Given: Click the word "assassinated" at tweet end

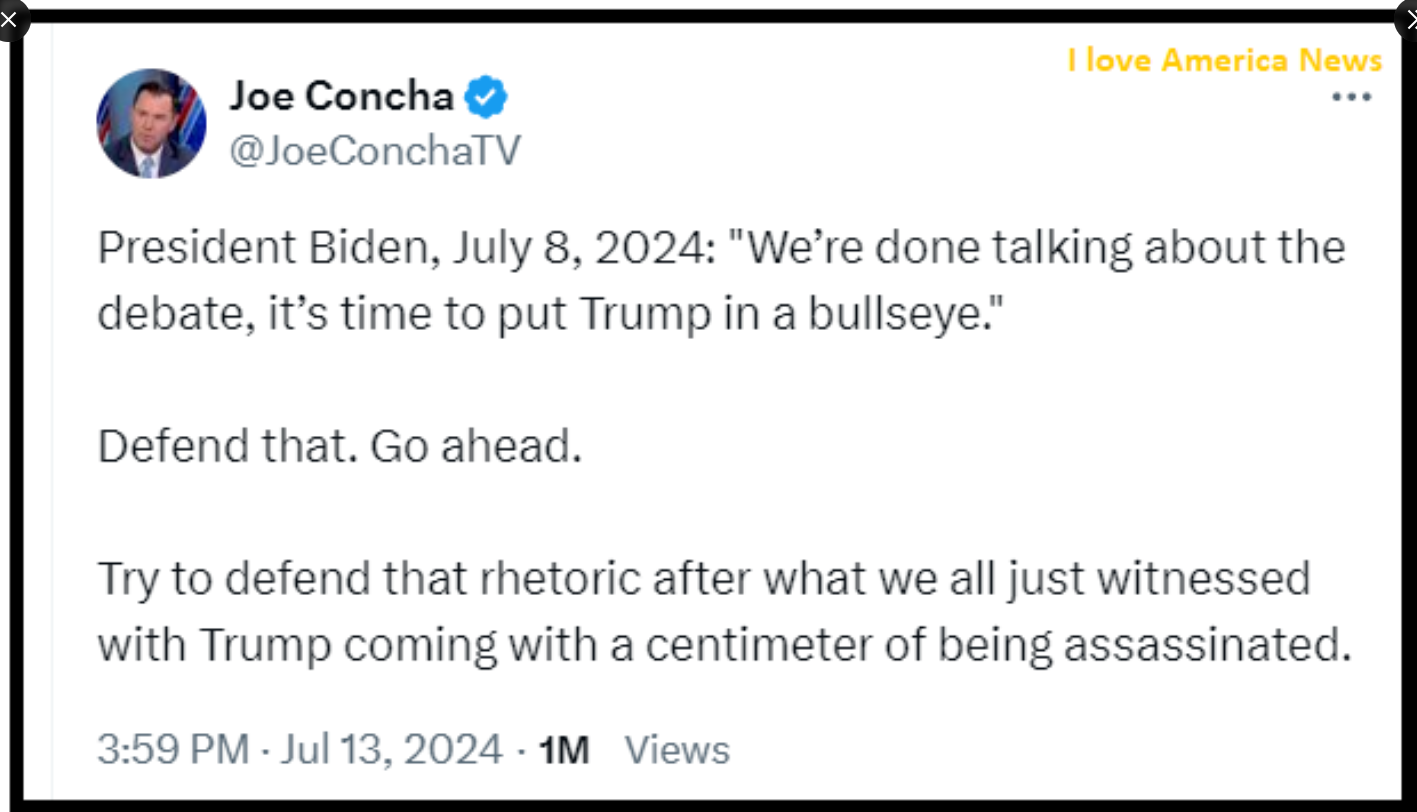Looking at the screenshot, I should click(1206, 645).
